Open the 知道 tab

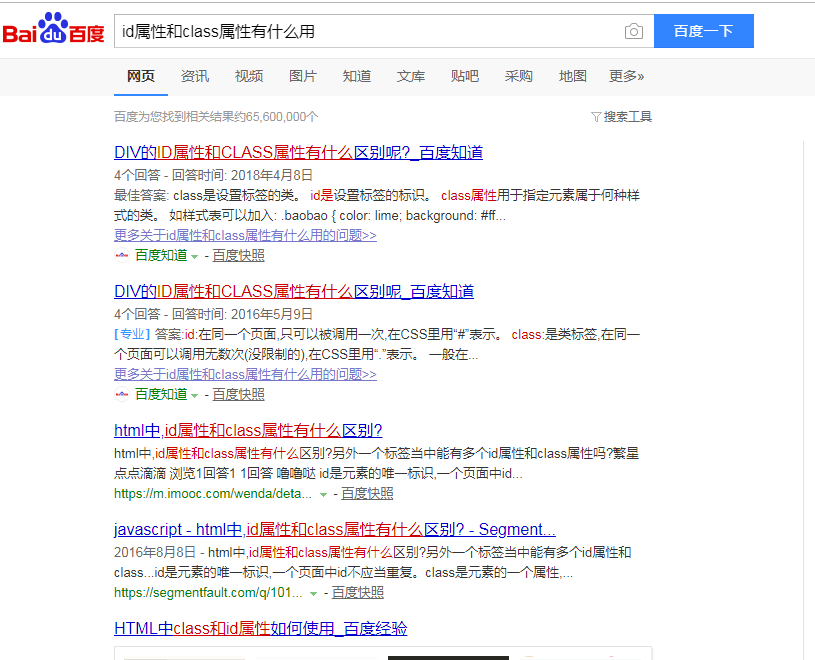pos(357,76)
